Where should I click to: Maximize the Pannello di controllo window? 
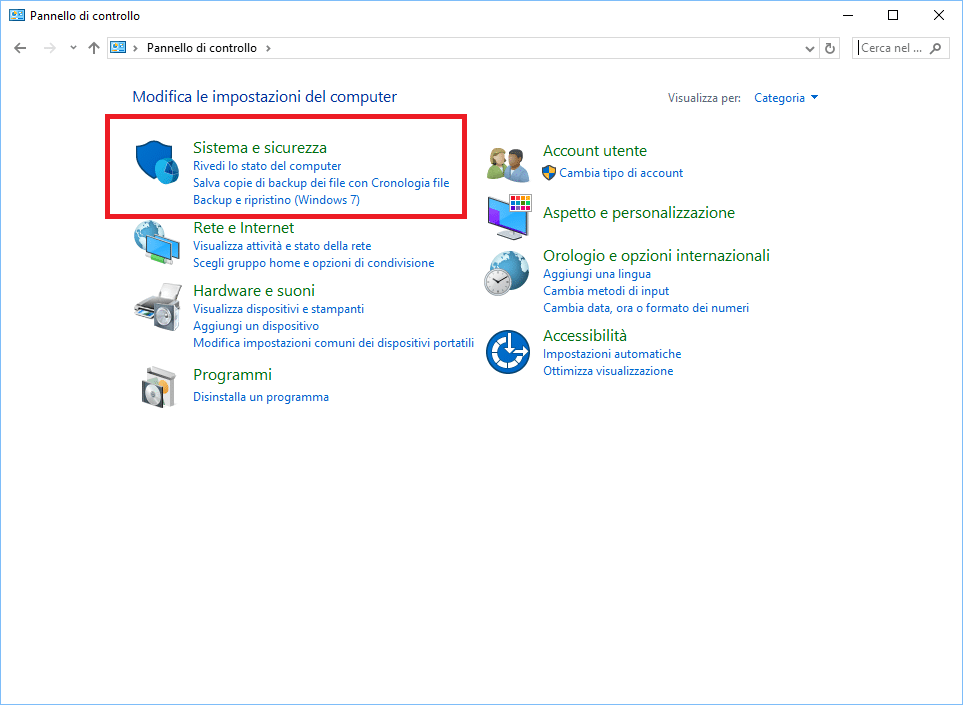893,15
